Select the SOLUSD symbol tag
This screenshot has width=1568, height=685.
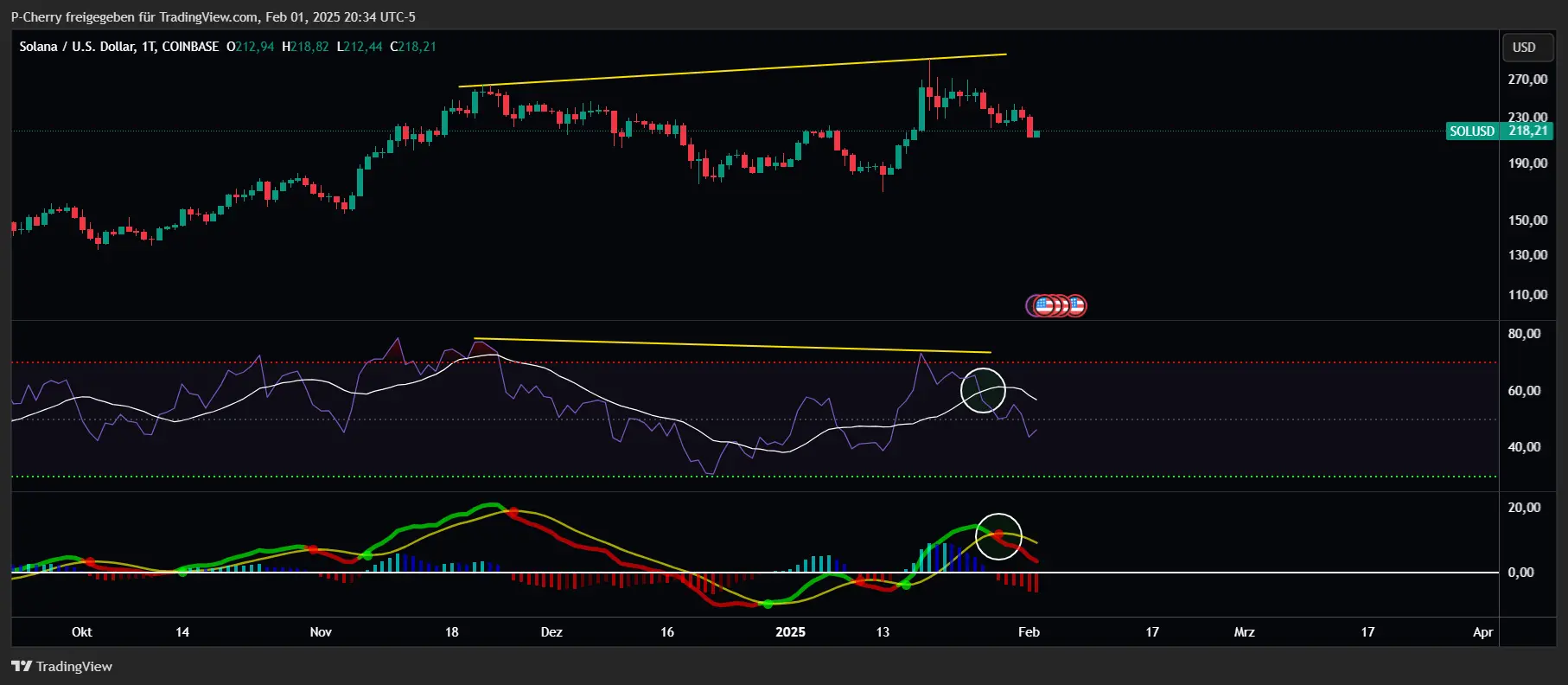click(x=1471, y=131)
